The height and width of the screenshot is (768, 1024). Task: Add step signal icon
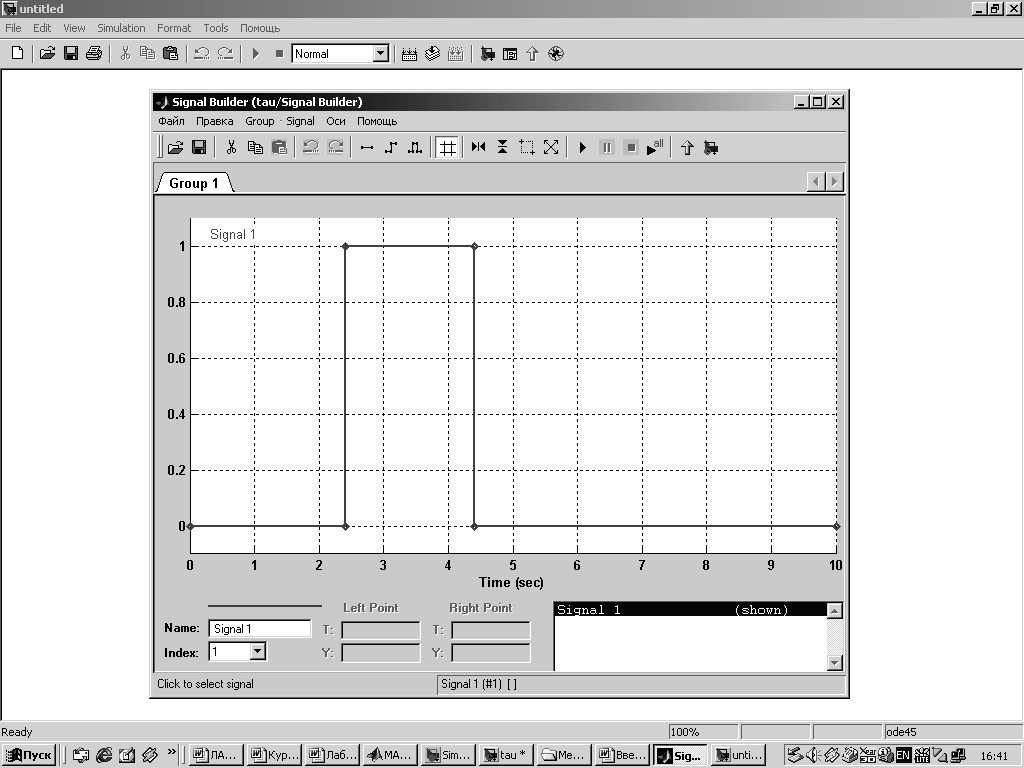[391, 148]
